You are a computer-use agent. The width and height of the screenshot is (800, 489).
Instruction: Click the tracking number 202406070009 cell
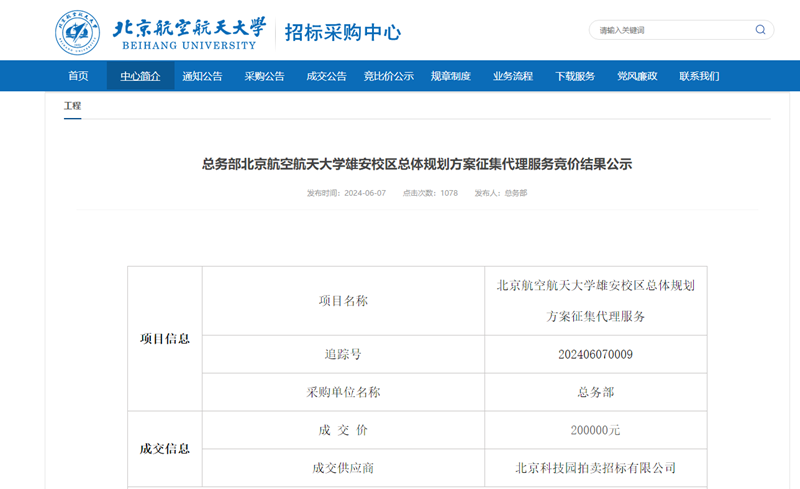click(595, 354)
